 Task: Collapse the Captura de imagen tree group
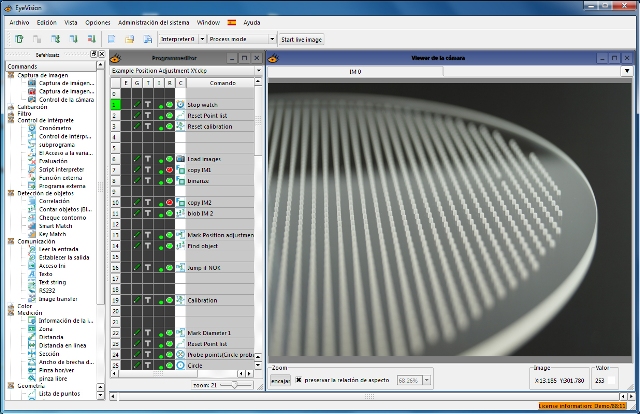point(11,75)
